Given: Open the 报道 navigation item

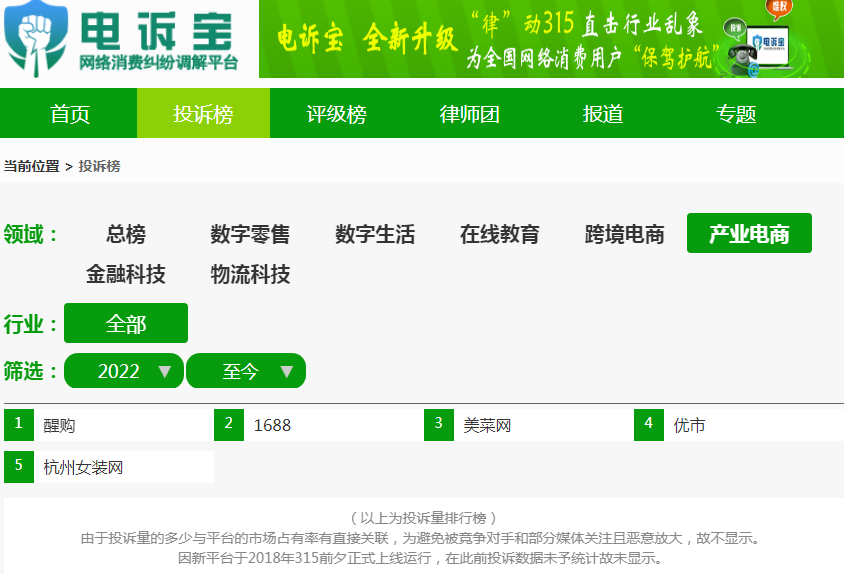Looking at the screenshot, I should pyautogui.click(x=603, y=114).
